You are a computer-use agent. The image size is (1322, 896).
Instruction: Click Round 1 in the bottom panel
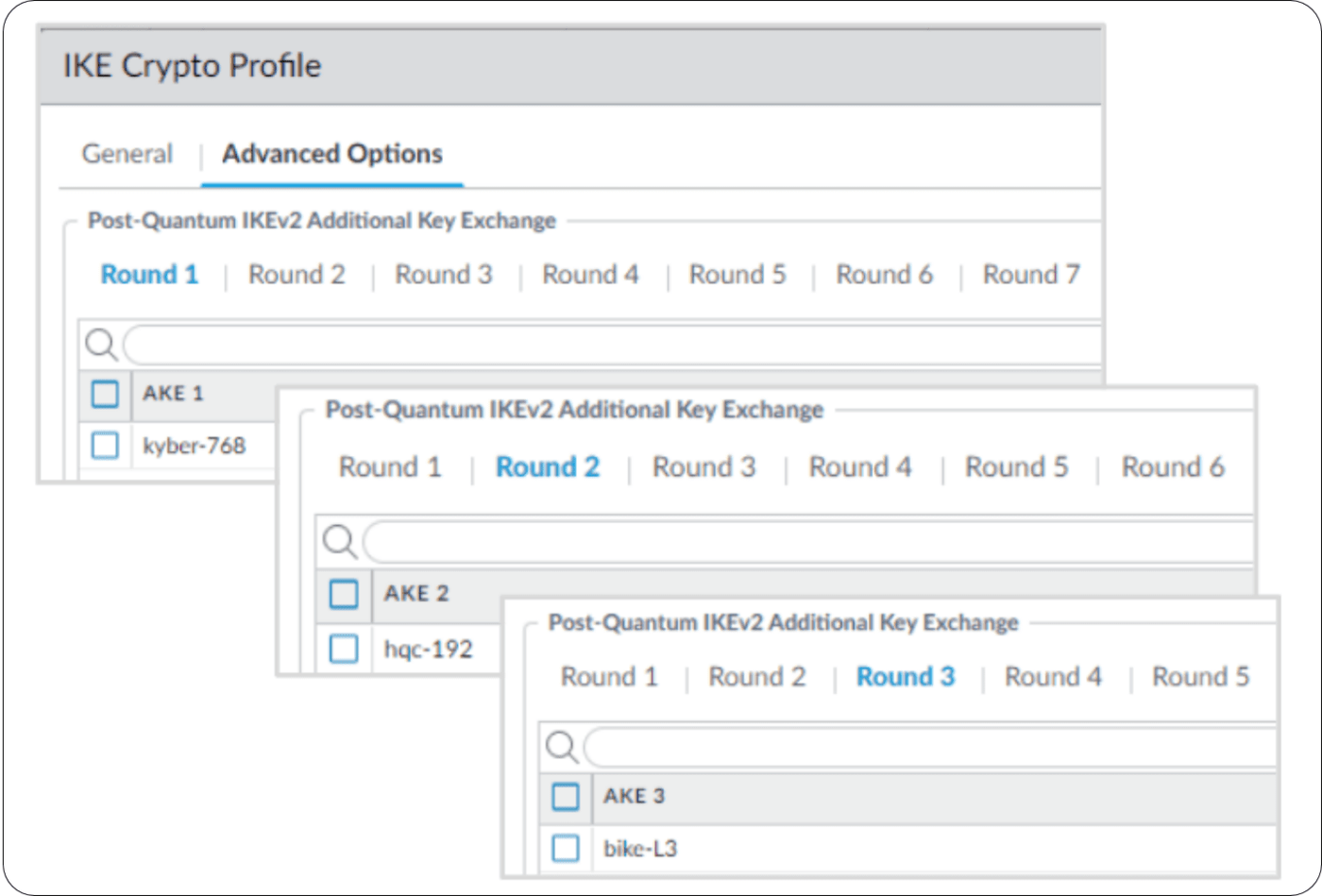tap(609, 677)
